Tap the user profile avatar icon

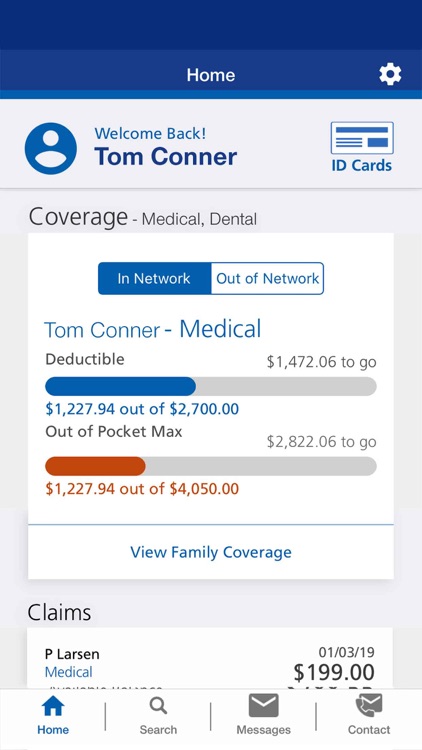51,148
